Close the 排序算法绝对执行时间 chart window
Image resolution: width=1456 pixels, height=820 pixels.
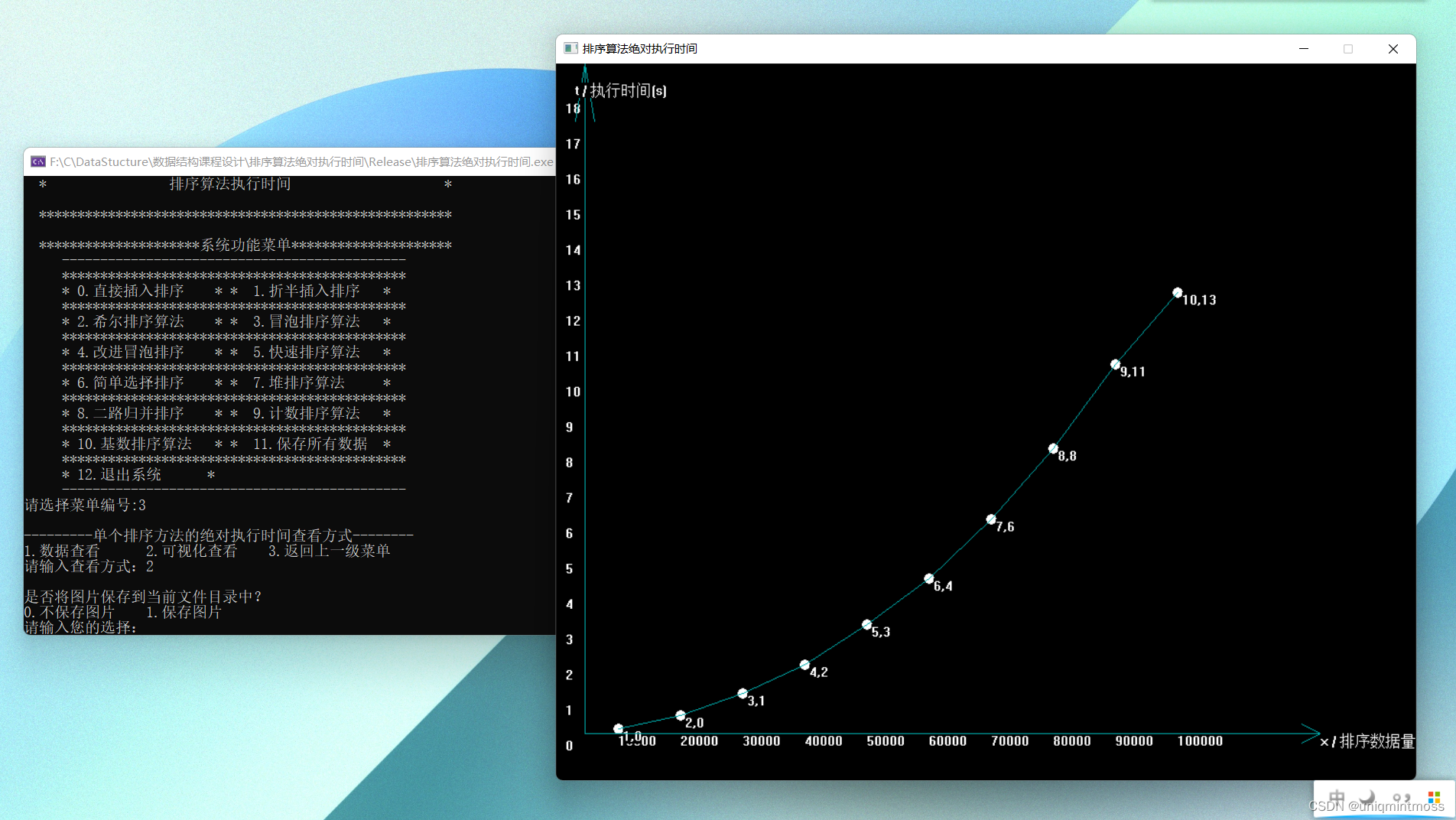[x=1393, y=48]
